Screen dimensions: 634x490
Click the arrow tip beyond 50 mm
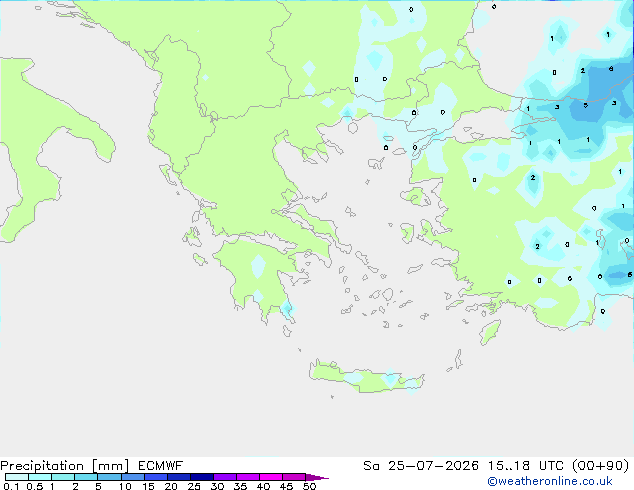click(317, 477)
